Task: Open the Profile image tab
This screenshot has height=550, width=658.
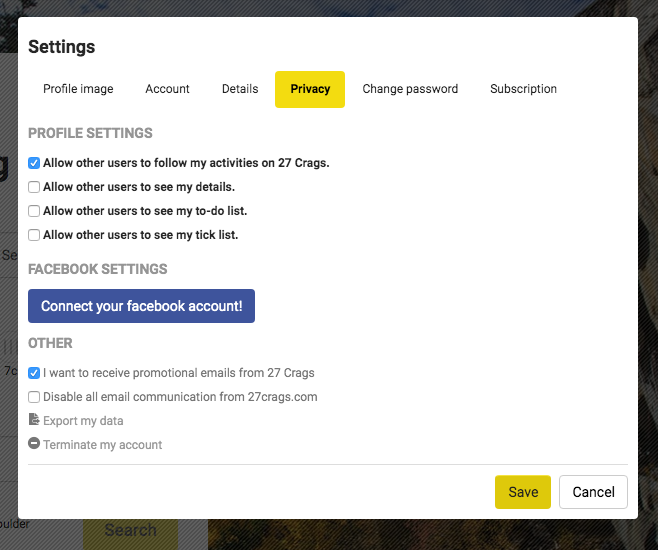Action: click(x=78, y=89)
